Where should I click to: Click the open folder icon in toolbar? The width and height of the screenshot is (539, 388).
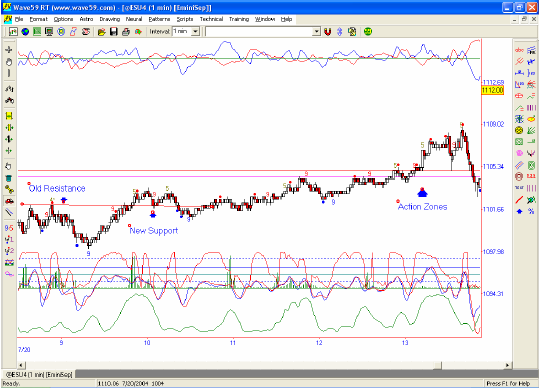coord(101,32)
